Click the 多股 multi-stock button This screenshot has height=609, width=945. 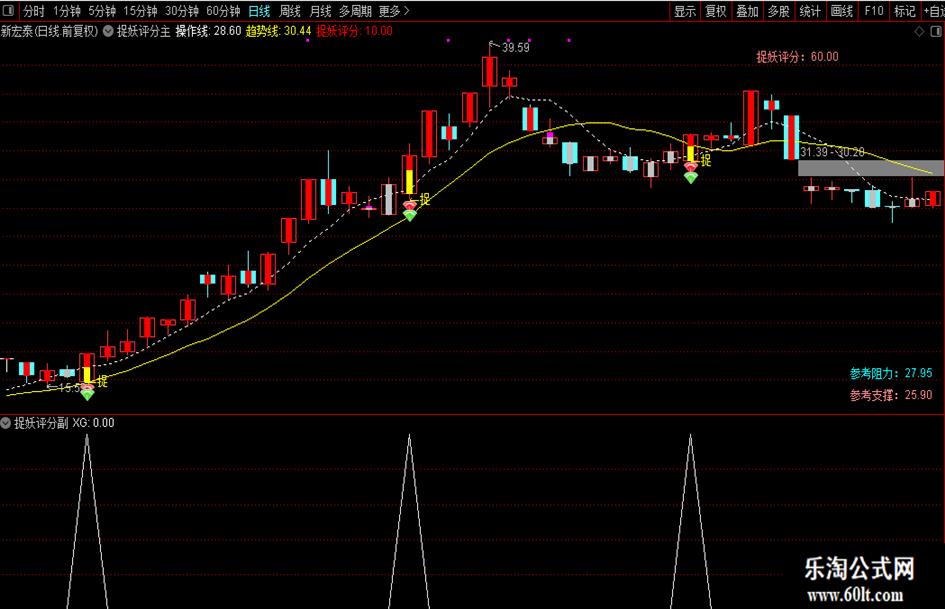tap(779, 11)
